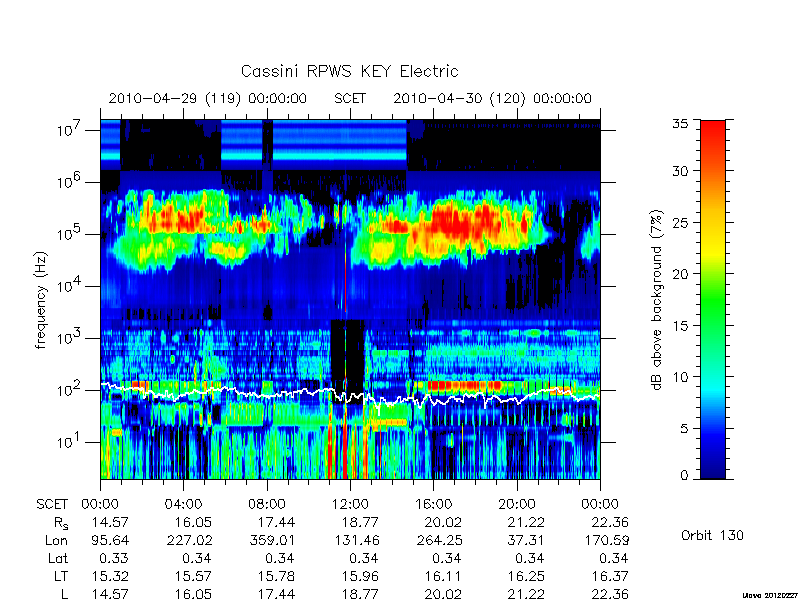Click the L row value 20.02
This screenshot has height=600, width=800.
tap(443, 594)
